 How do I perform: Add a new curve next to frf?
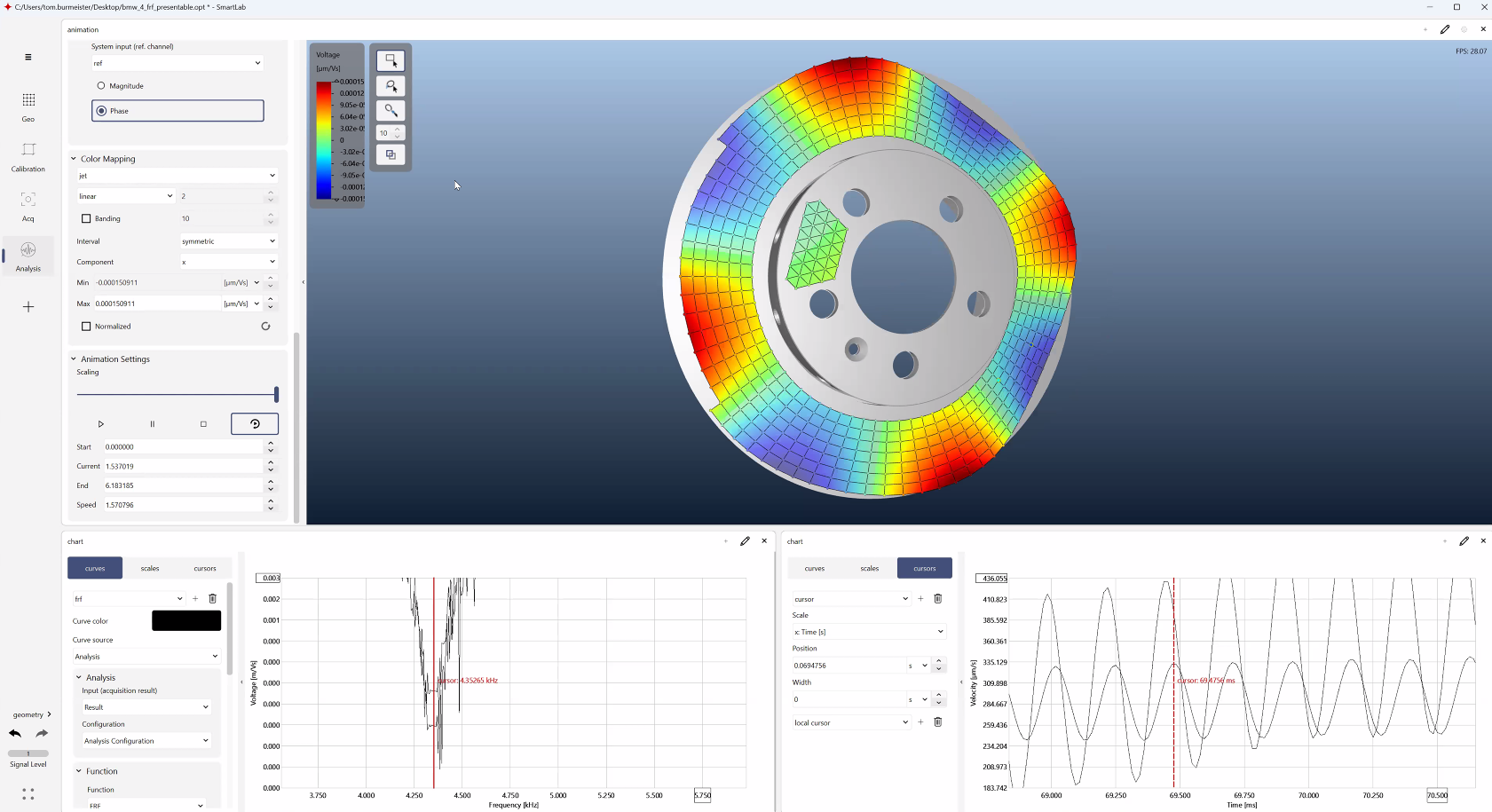pos(195,598)
